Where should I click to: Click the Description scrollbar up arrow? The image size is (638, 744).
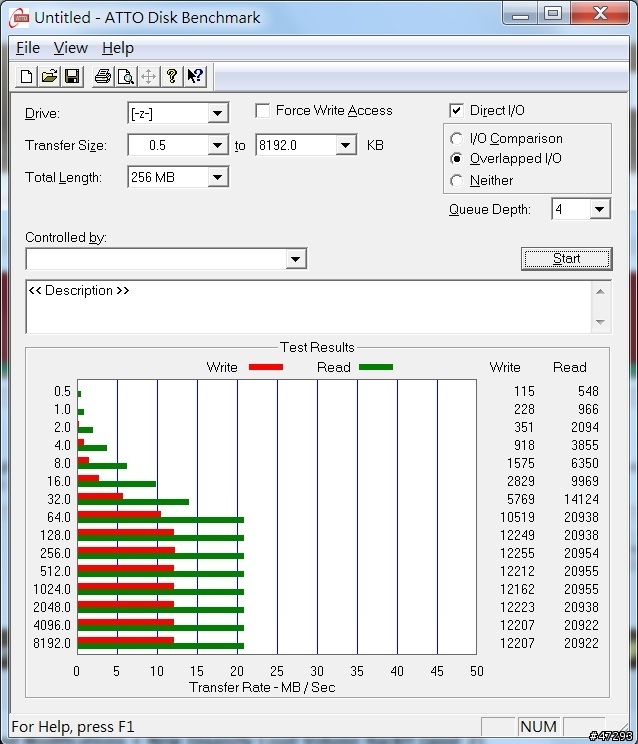pos(600,291)
